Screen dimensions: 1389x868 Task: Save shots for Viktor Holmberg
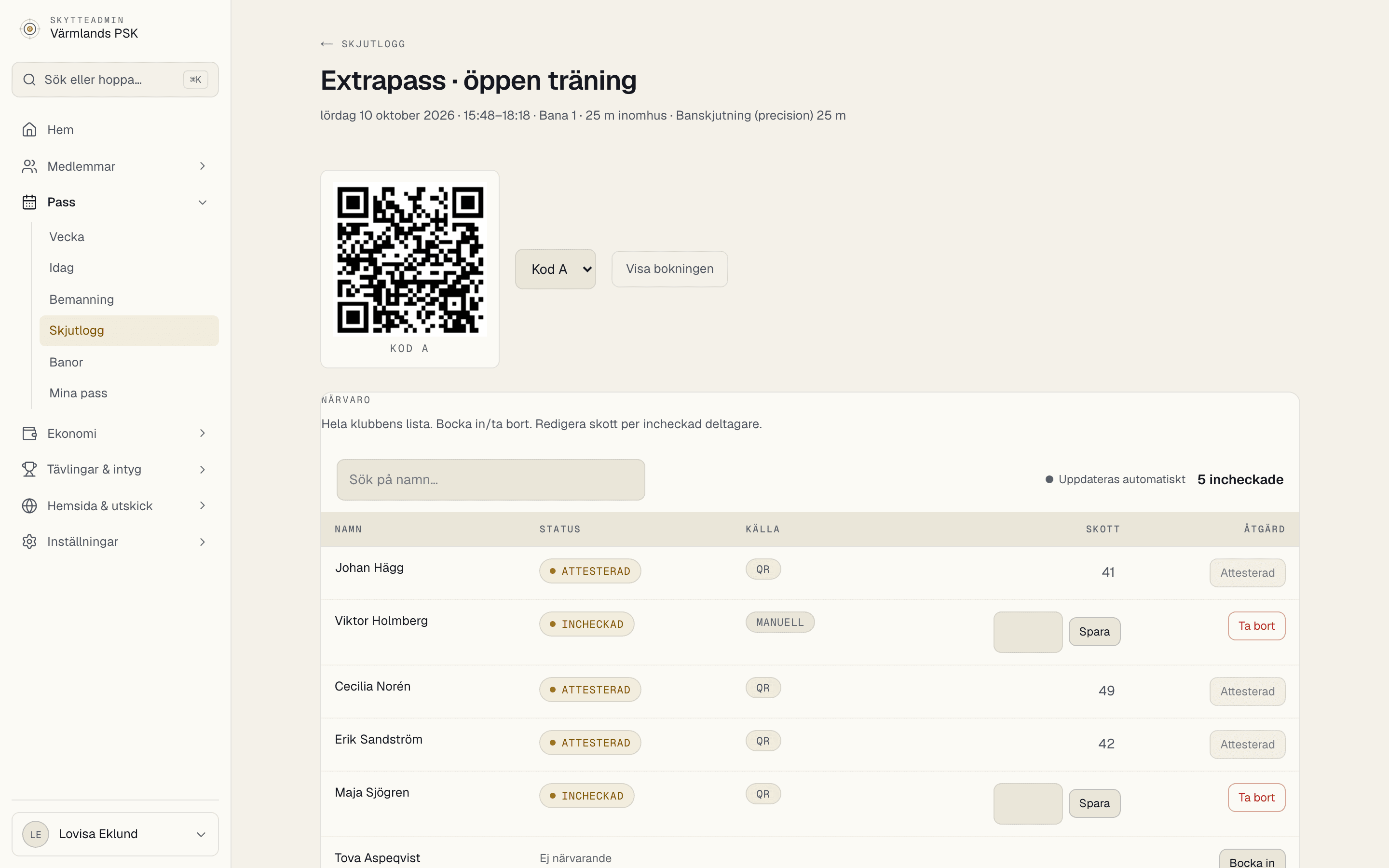1094,632
